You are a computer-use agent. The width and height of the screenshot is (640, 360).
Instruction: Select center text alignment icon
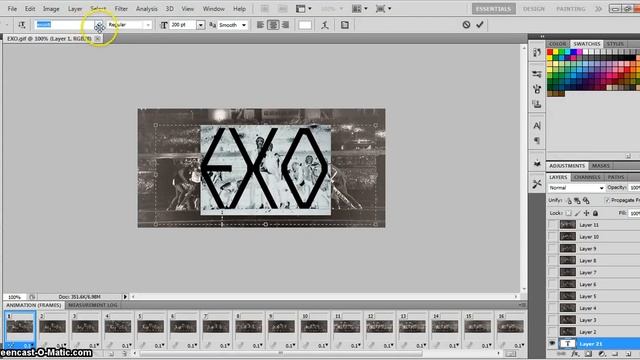(273, 25)
